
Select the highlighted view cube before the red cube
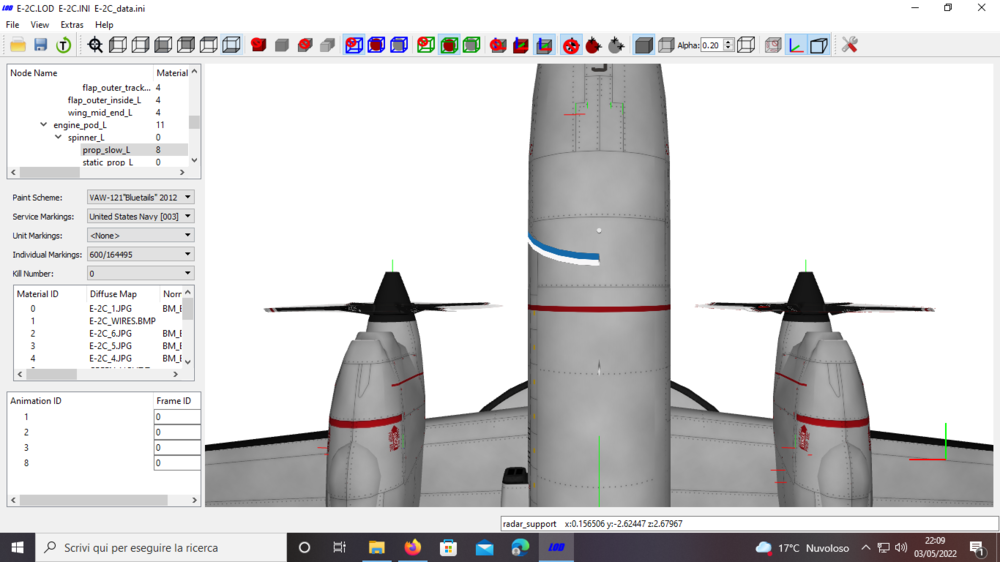coord(232,45)
